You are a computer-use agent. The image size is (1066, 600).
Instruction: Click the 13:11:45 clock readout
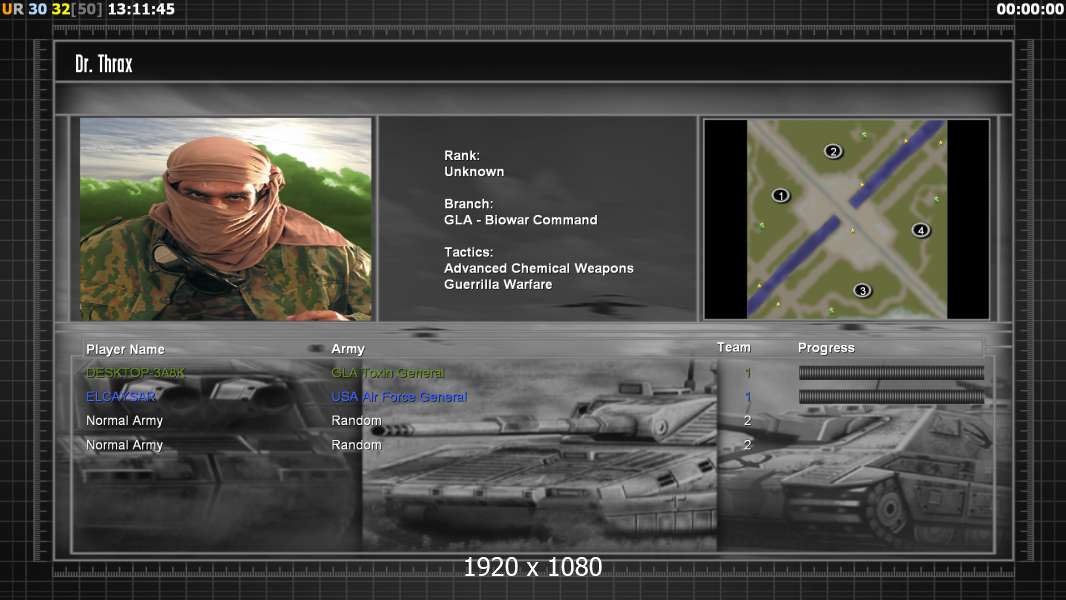click(x=141, y=9)
